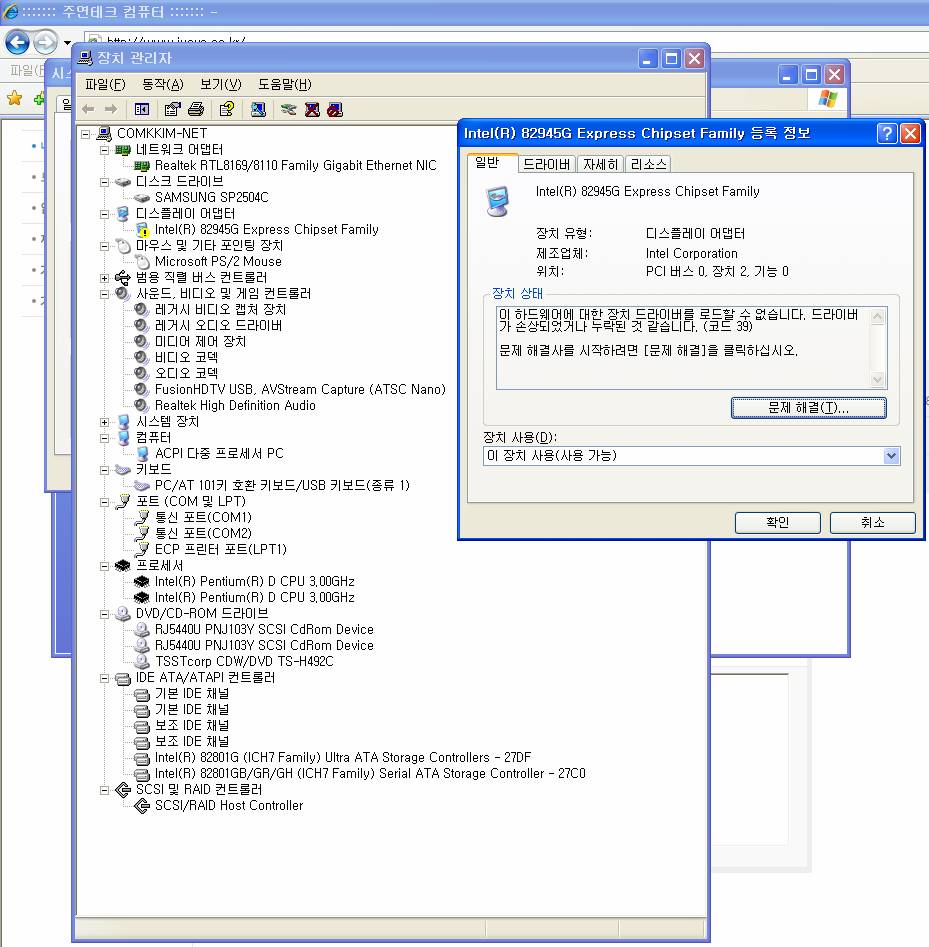Click the 취소 button
The image size is (929, 947).
872,522
